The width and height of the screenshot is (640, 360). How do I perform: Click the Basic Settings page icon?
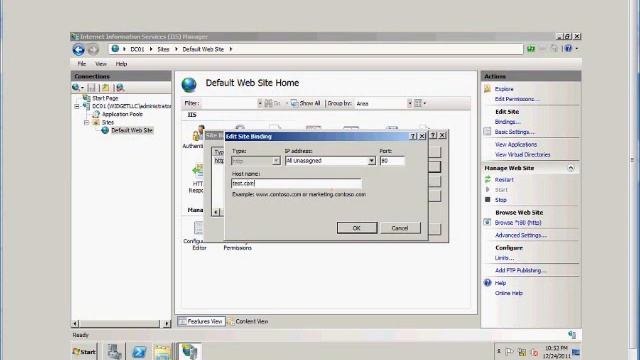pyautogui.click(x=487, y=131)
